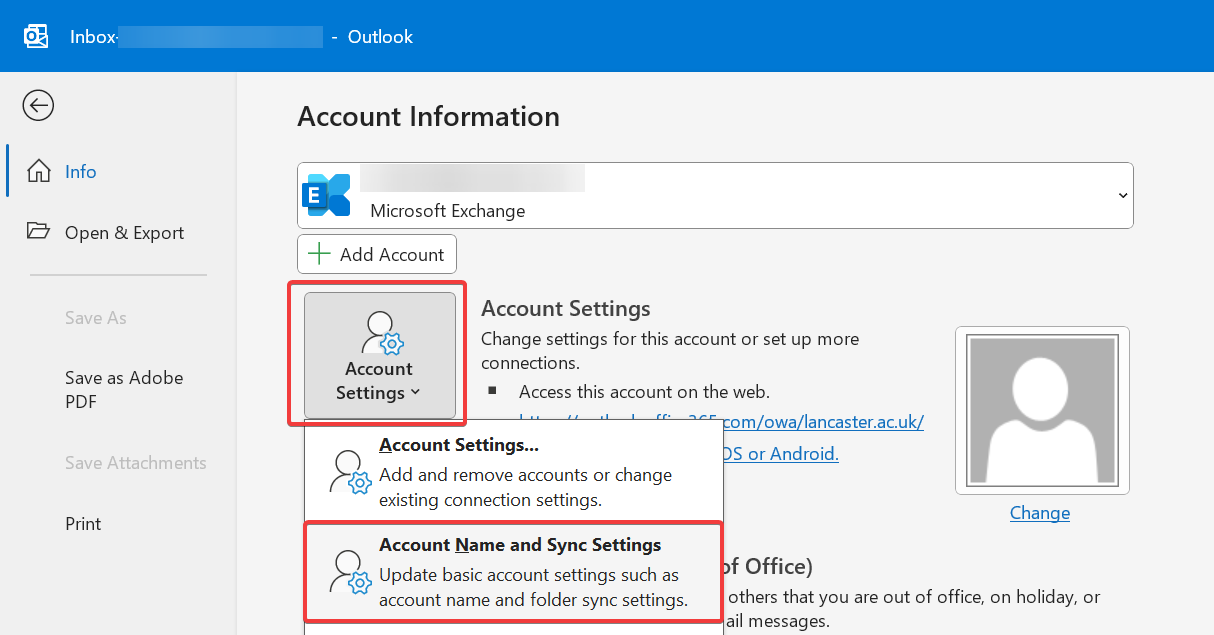Expand the account selector chevron
The height and width of the screenshot is (635, 1214).
(1122, 196)
